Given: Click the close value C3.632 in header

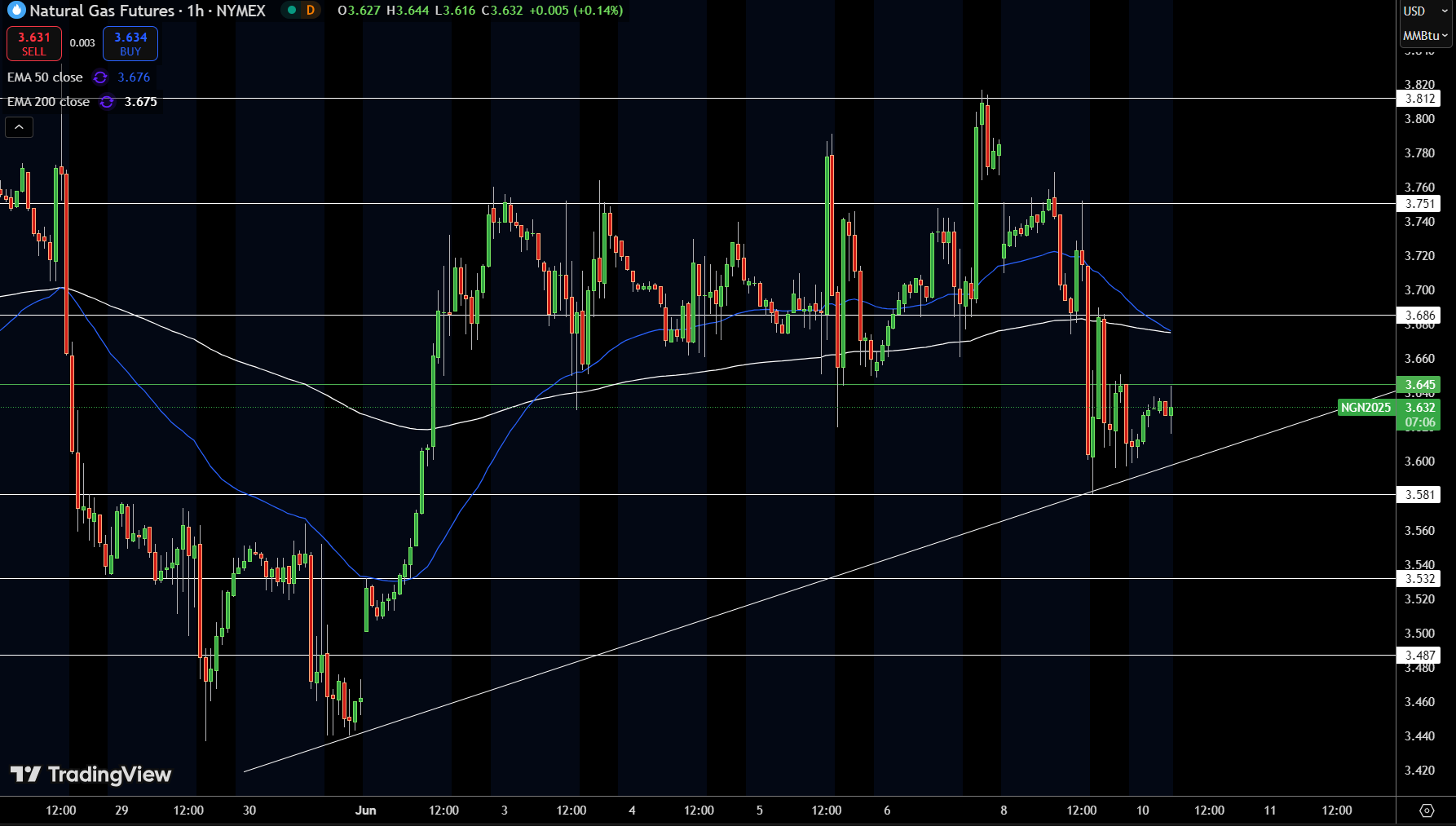Looking at the screenshot, I should 502,11.
